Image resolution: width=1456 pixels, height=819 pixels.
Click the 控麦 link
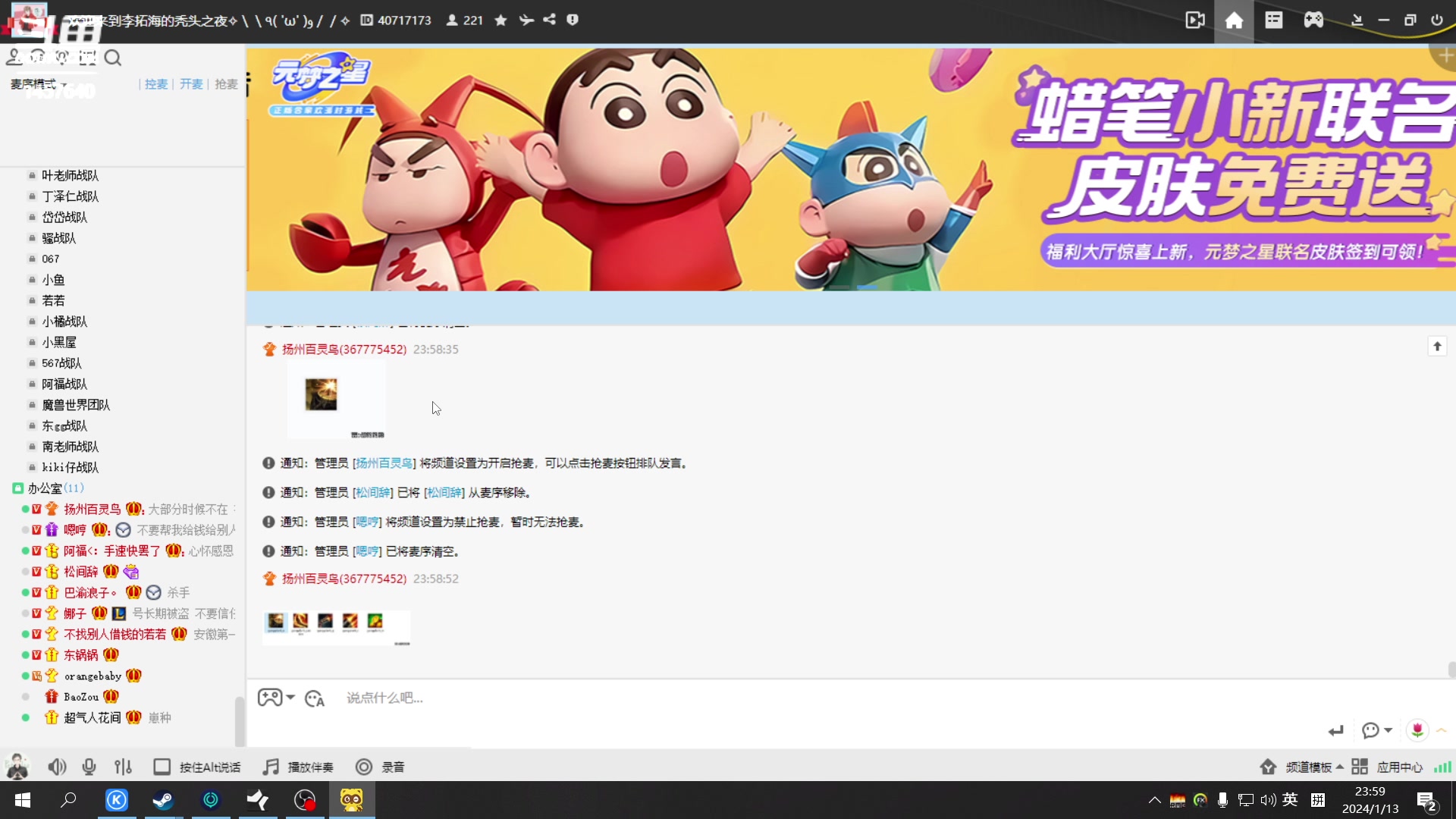click(156, 84)
